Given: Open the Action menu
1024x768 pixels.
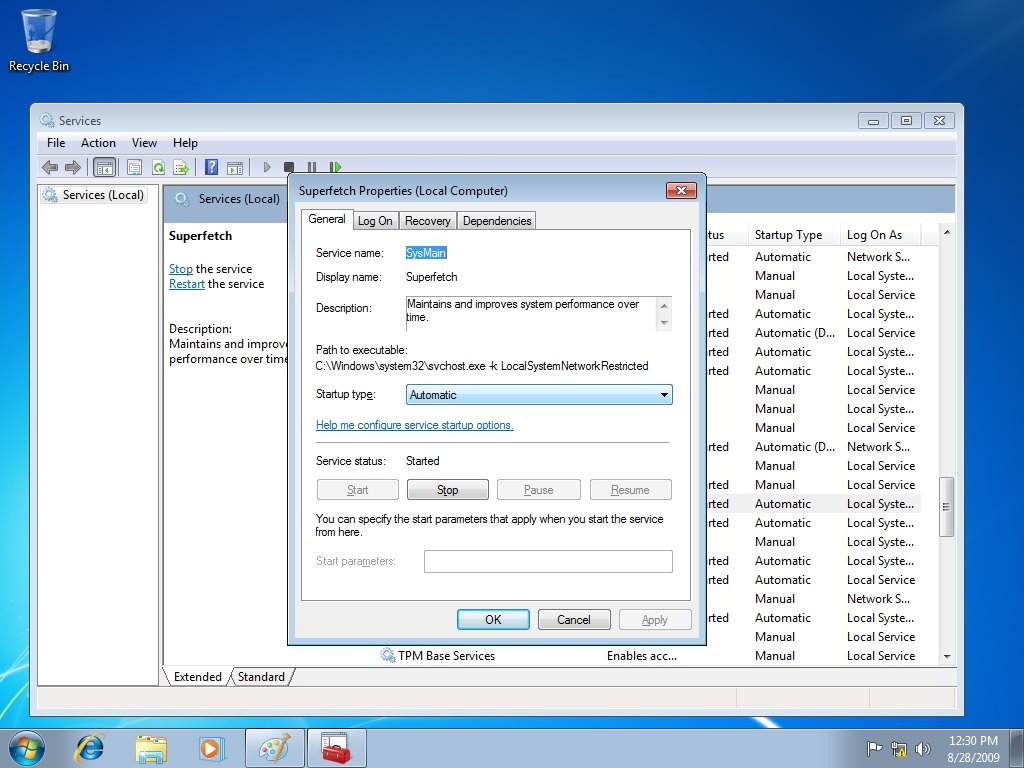Looking at the screenshot, I should coord(98,143).
